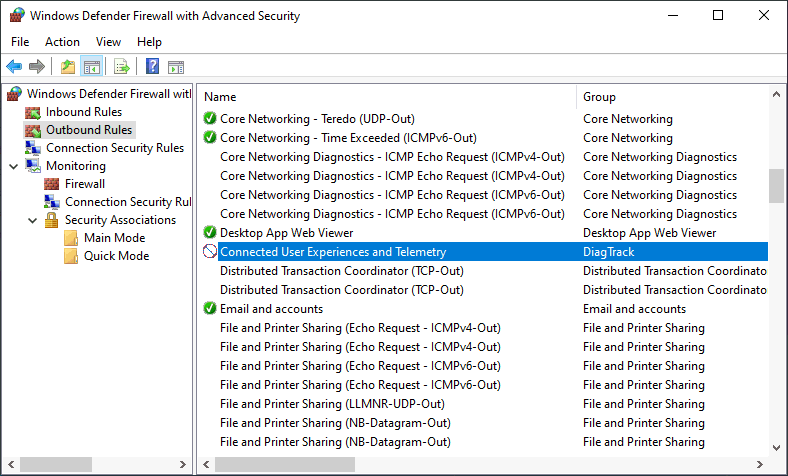Select Desktop App Web Viewer rule name
Screen dimensions: 788x476
coord(286,233)
